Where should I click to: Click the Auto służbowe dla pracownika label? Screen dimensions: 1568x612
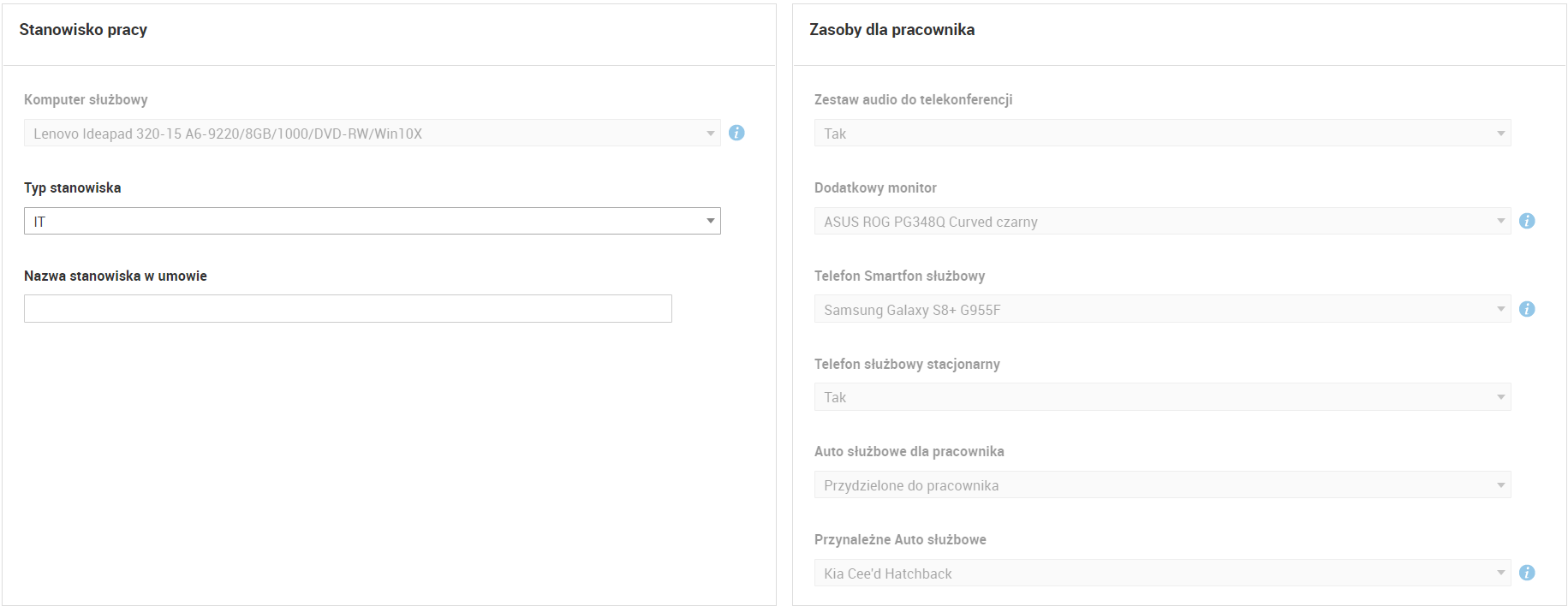tap(909, 451)
